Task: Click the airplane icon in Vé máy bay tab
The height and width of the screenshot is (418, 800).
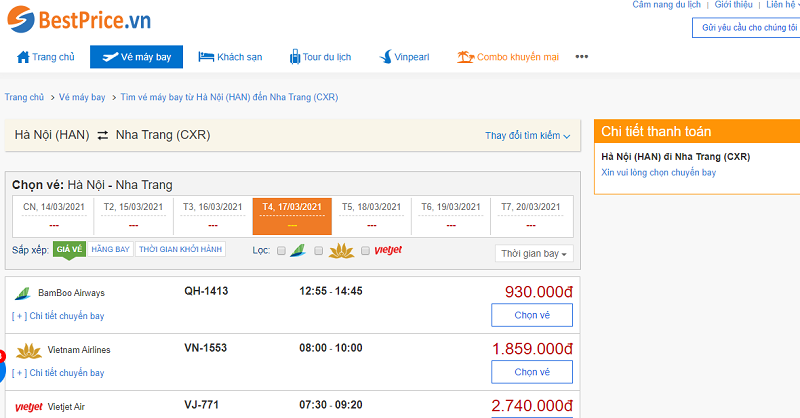Action: 110,57
